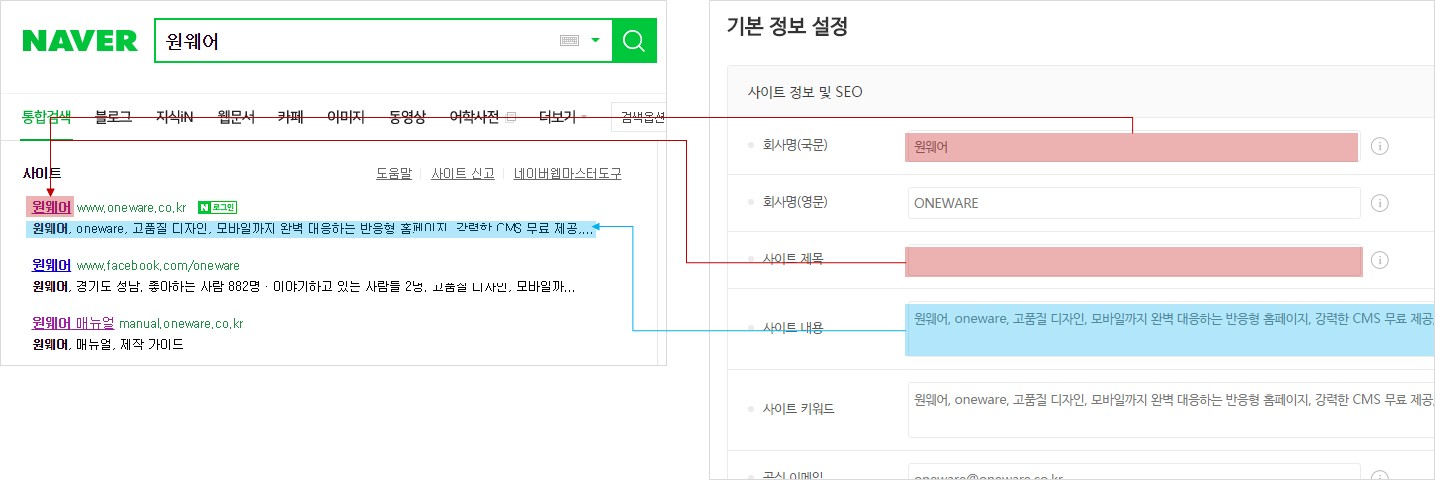Click the NAVER logo
The width and height of the screenshot is (1435, 480).
click(x=80, y=40)
